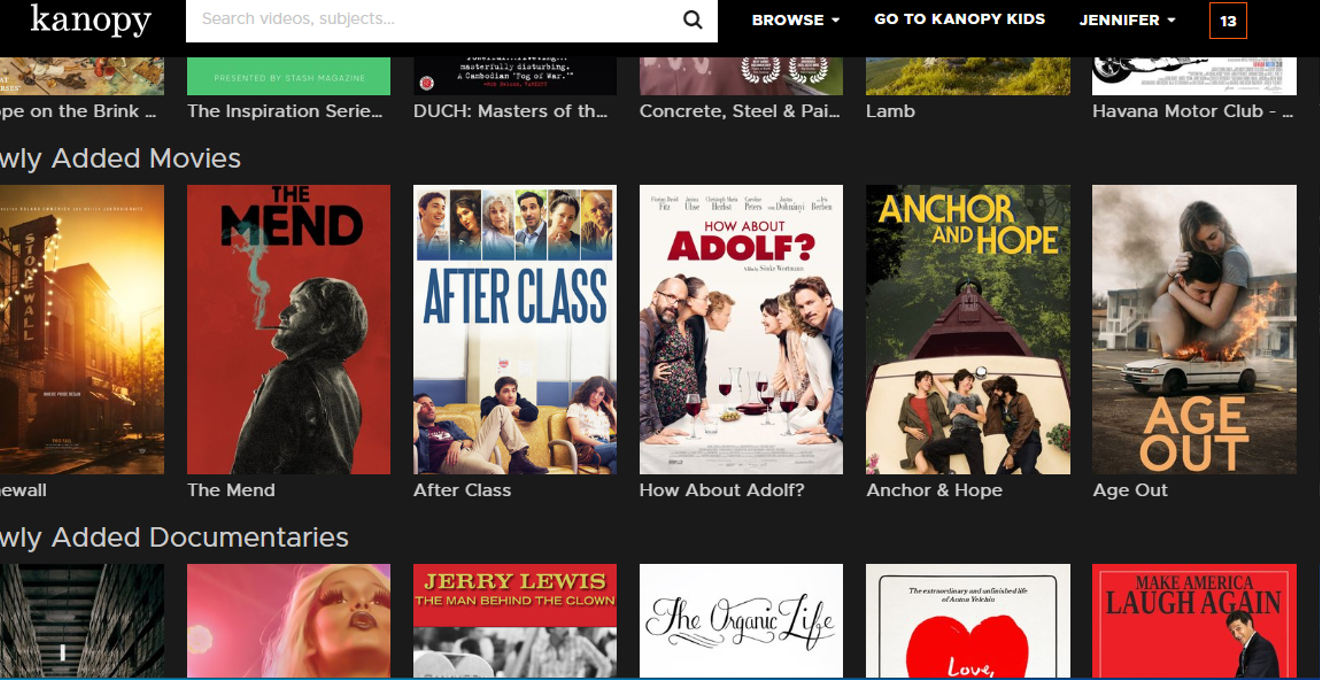Click the Kanopy logo
The image size is (1320, 680).
91,19
